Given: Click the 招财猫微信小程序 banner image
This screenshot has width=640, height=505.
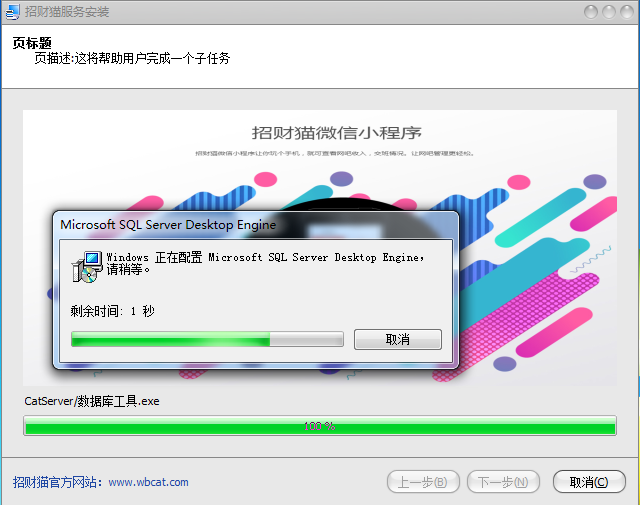Looking at the screenshot, I should pyautogui.click(x=320, y=248).
